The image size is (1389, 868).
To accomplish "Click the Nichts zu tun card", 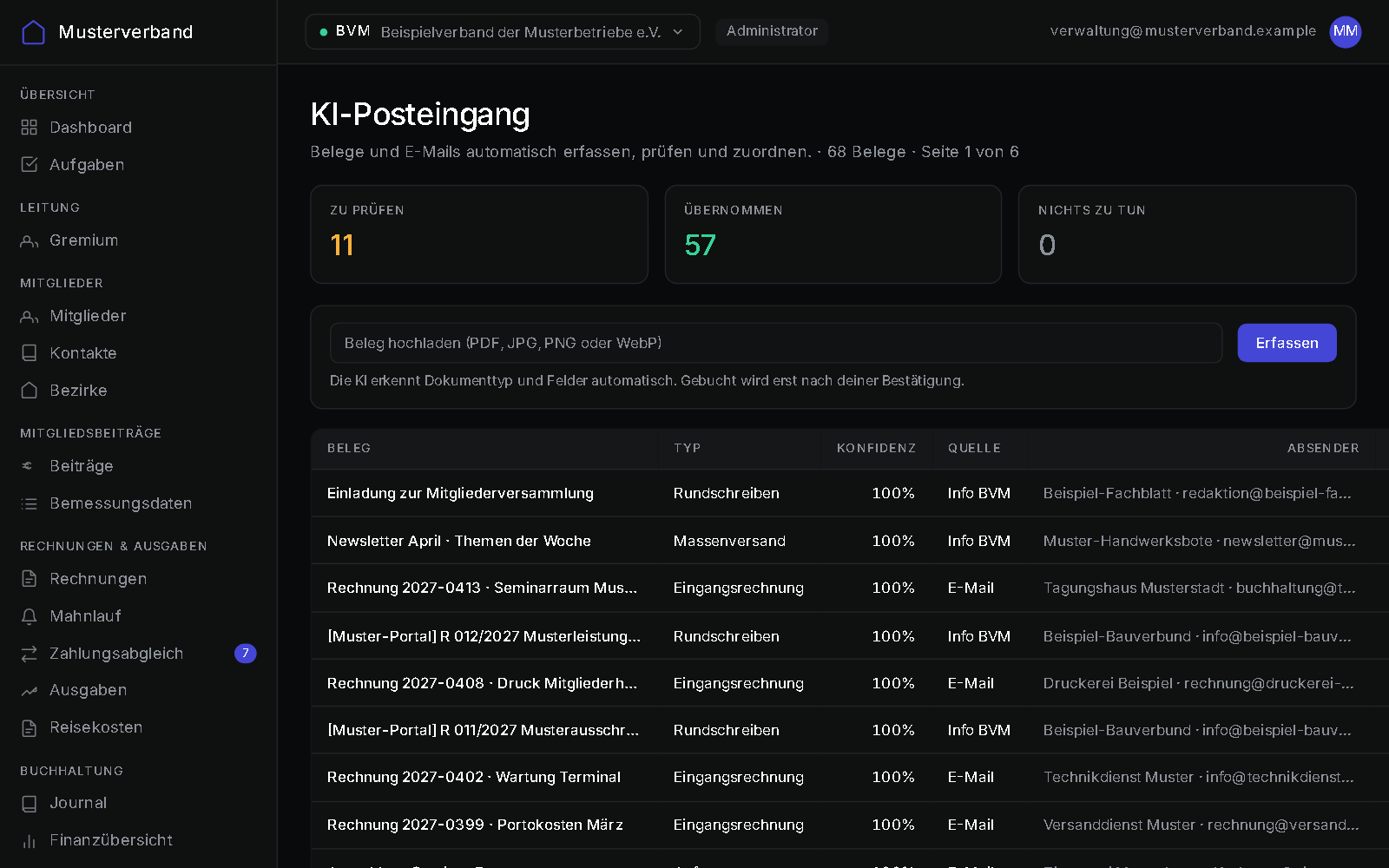I will [x=1187, y=234].
